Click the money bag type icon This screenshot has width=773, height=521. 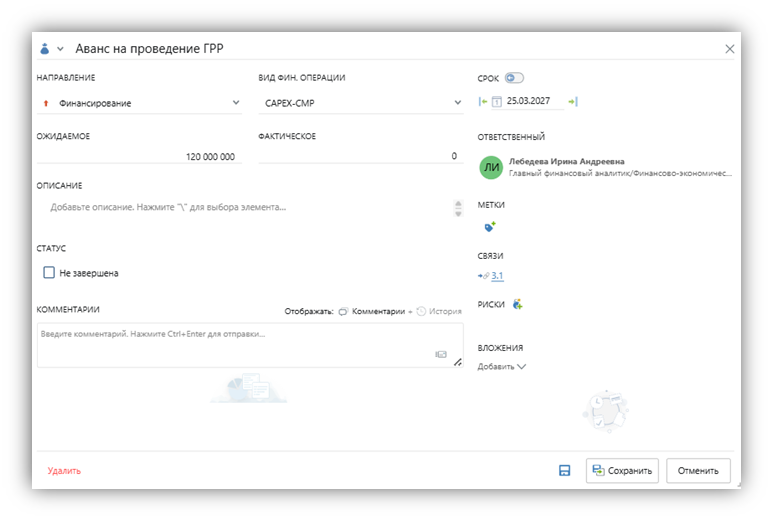click(45, 49)
